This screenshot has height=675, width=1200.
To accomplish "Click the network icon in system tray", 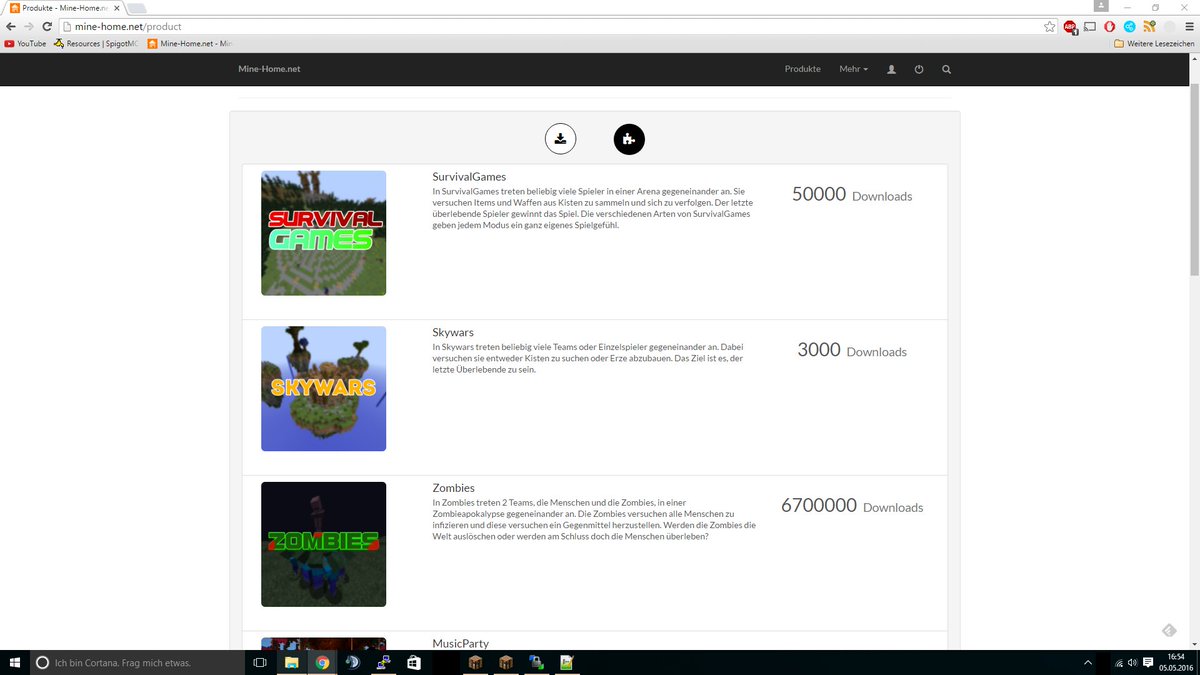I will 1117,663.
